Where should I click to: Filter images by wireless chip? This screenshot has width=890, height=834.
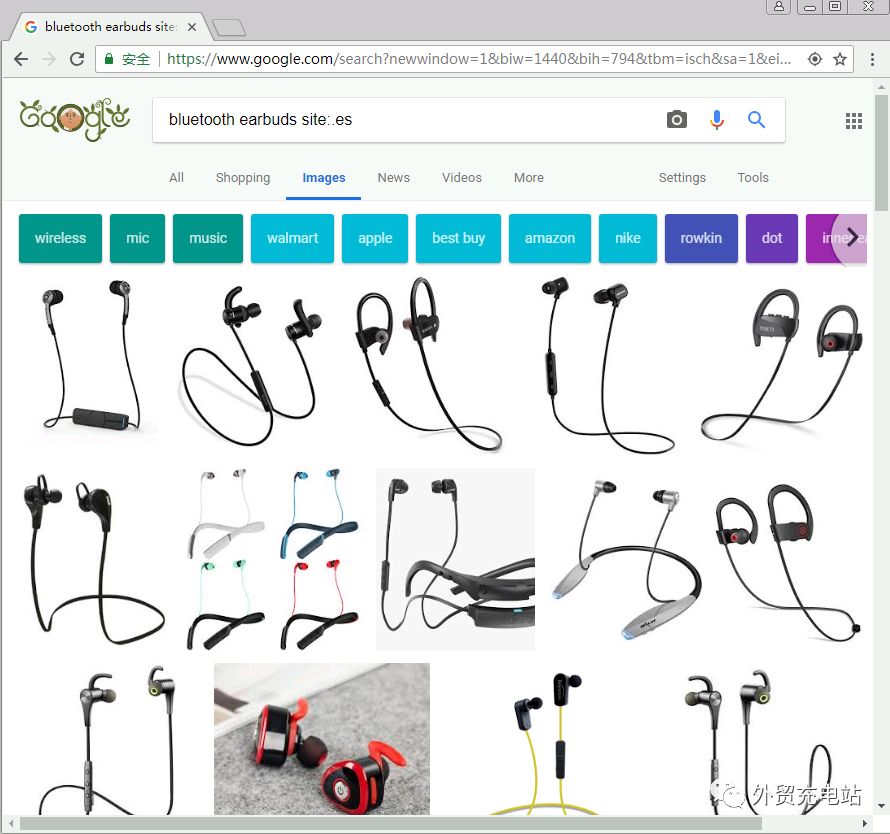[x=60, y=238]
